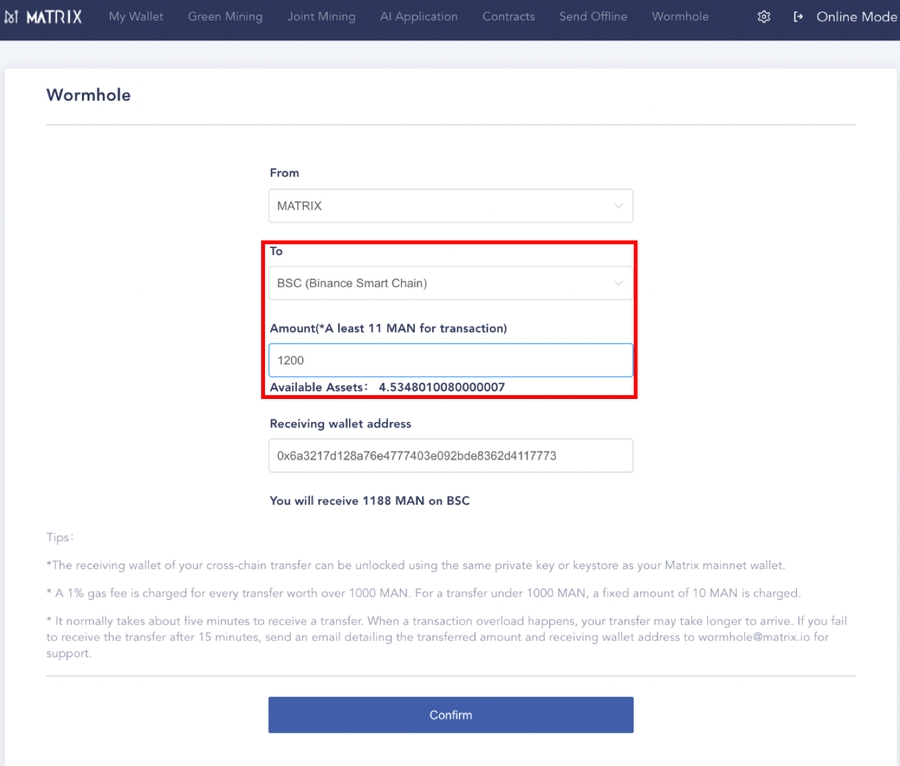The width and height of the screenshot is (900, 766).
Task: Open the My Wallet tab
Action: point(136,17)
